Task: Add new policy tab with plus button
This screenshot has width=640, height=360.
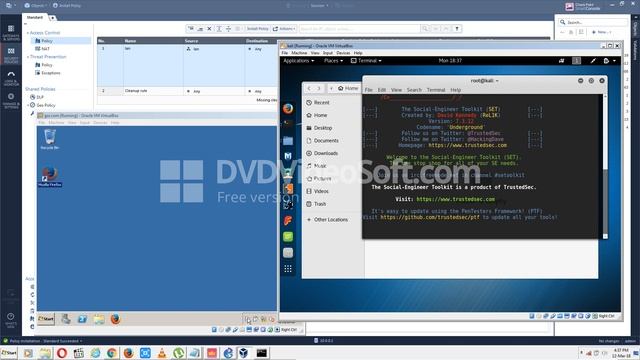Action: (x=53, y=18)
